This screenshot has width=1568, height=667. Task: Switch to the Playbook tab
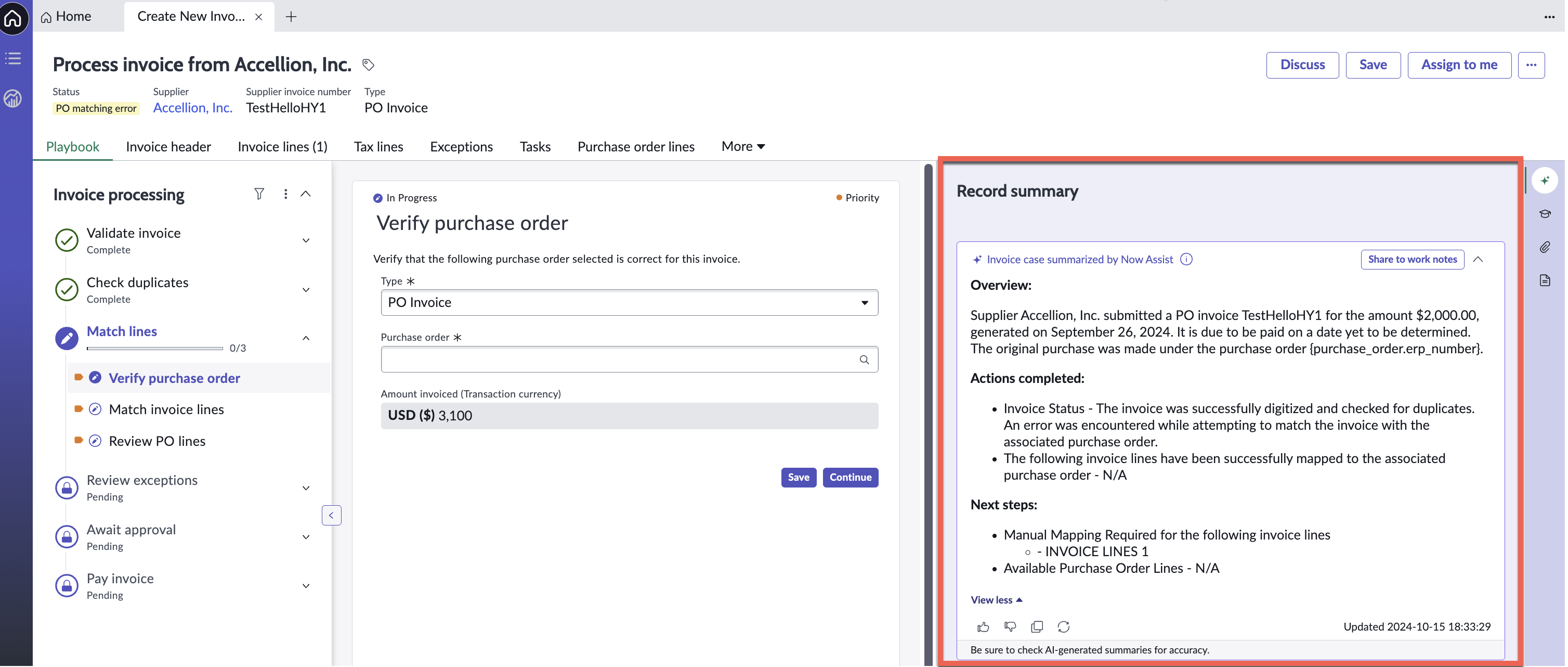click(72, 146)
